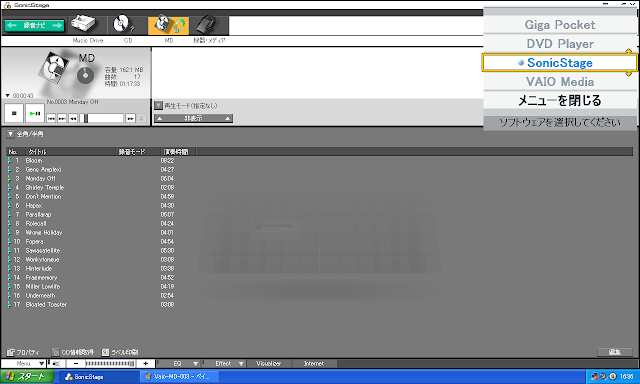The height and width of the screenshot is (384, 640).
Task: Skip to the next track
Action: (62, 118)
